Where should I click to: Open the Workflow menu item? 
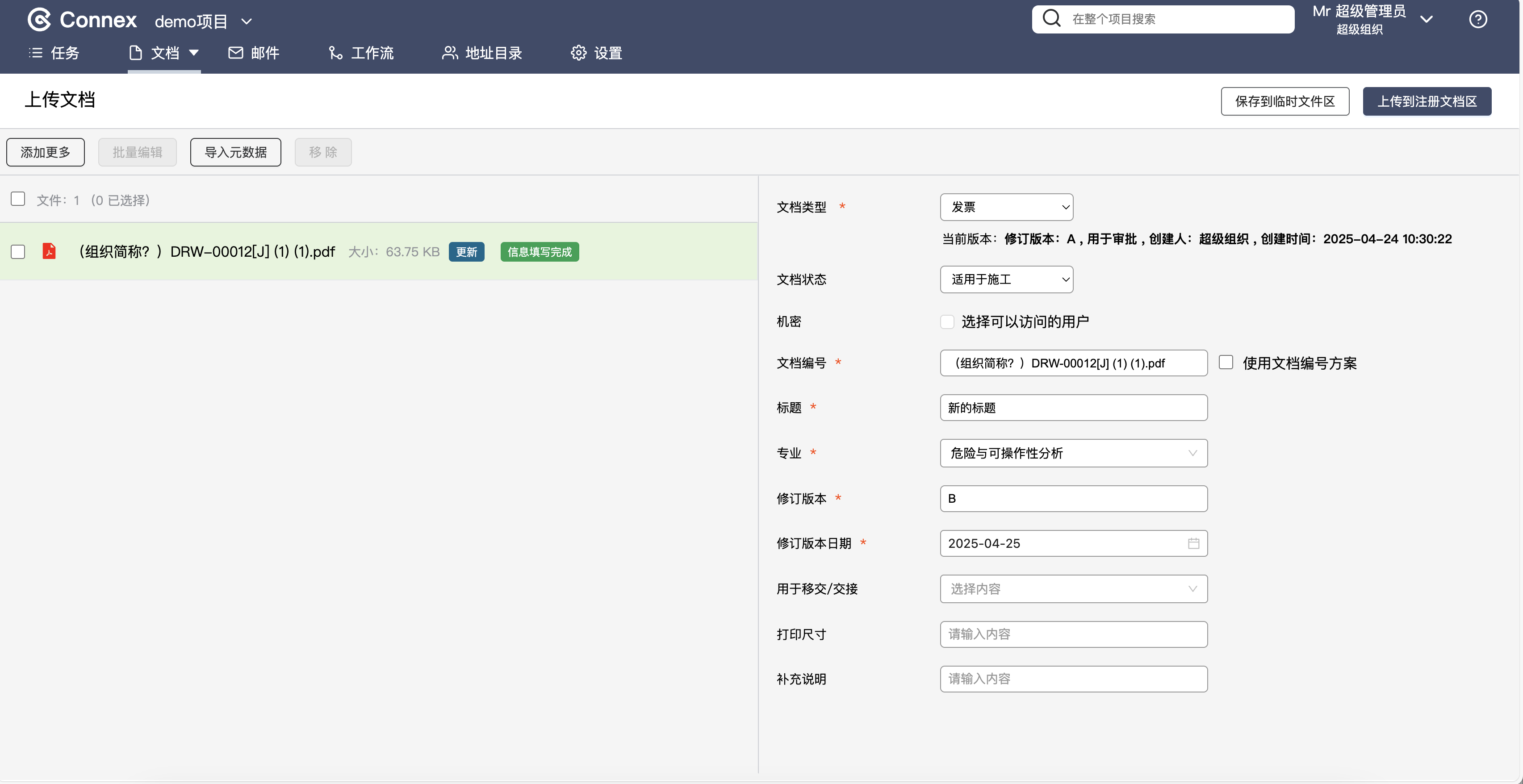coord(361,53)
